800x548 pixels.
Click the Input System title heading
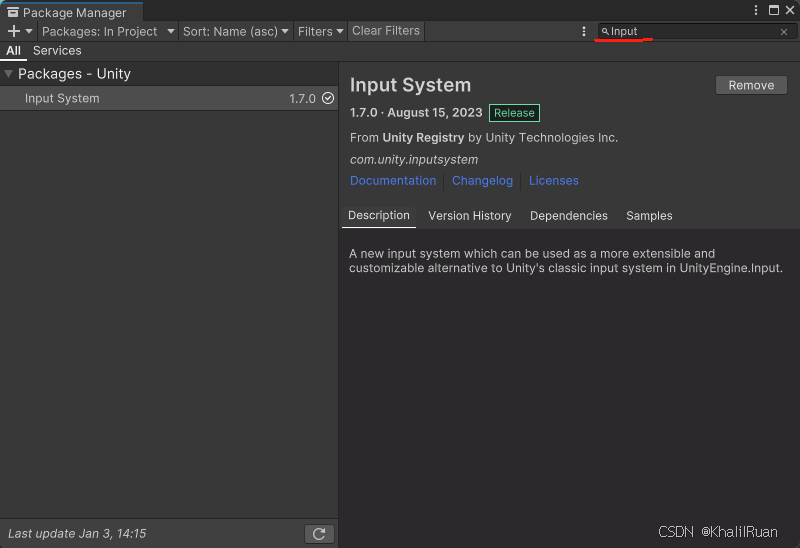pos(410,85)
